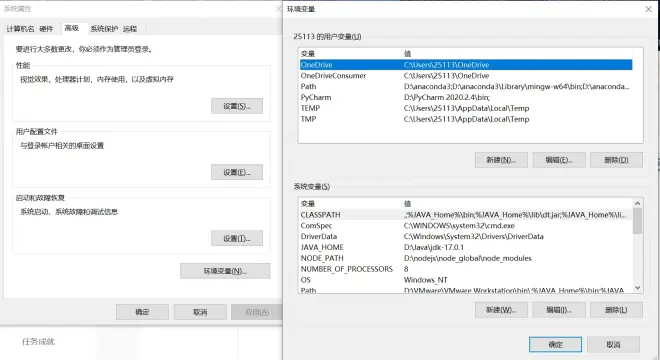
Task: Switch to the 计算机名 tab
Action: (20, 29)
